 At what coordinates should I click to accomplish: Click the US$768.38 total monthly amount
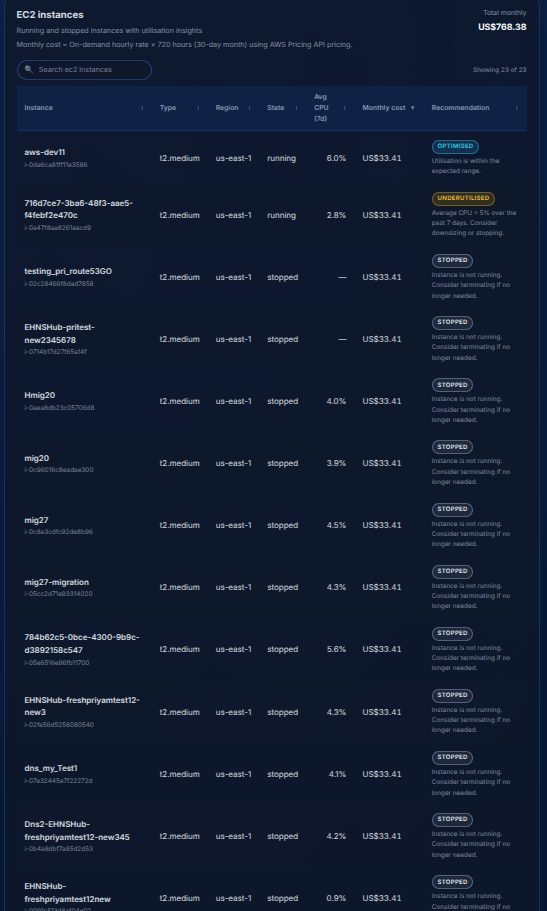pos(502,27)
